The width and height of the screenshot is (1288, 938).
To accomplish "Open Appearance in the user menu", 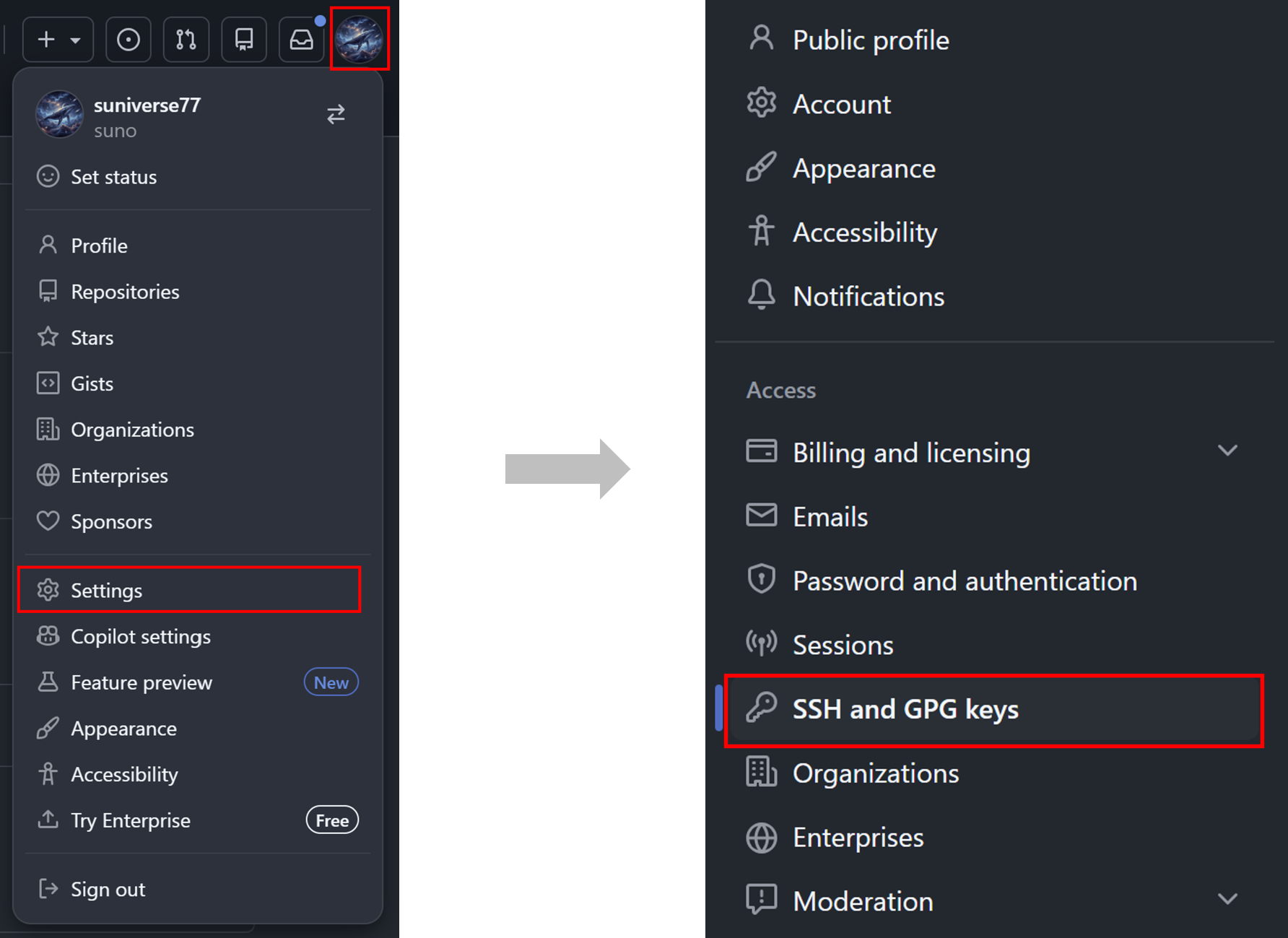I will [198, 729].
